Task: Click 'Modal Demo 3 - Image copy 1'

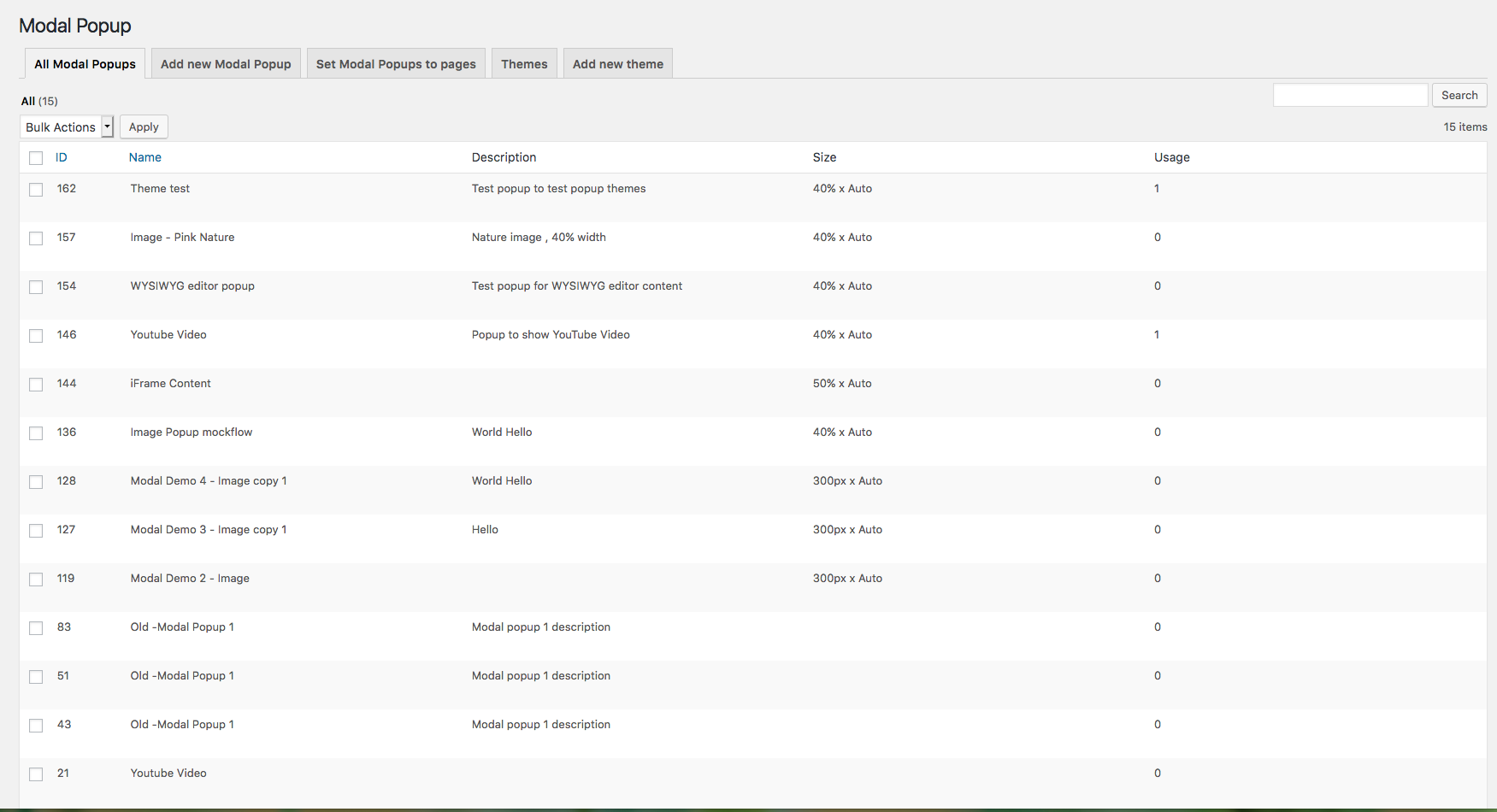Action: tap(209, 530)
